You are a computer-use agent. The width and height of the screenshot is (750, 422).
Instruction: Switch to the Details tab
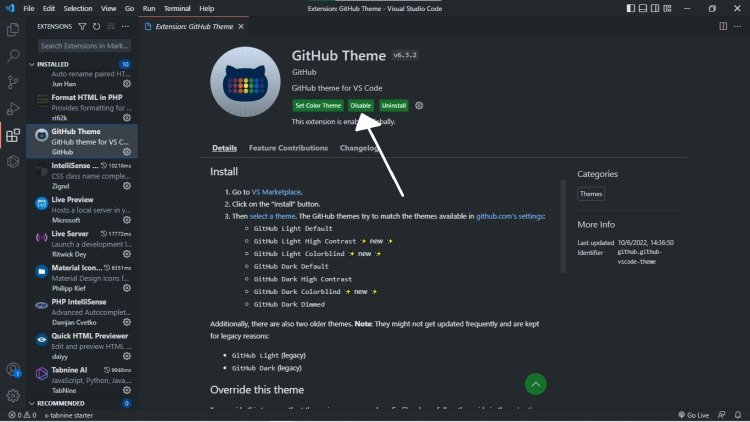coord(224,148)
